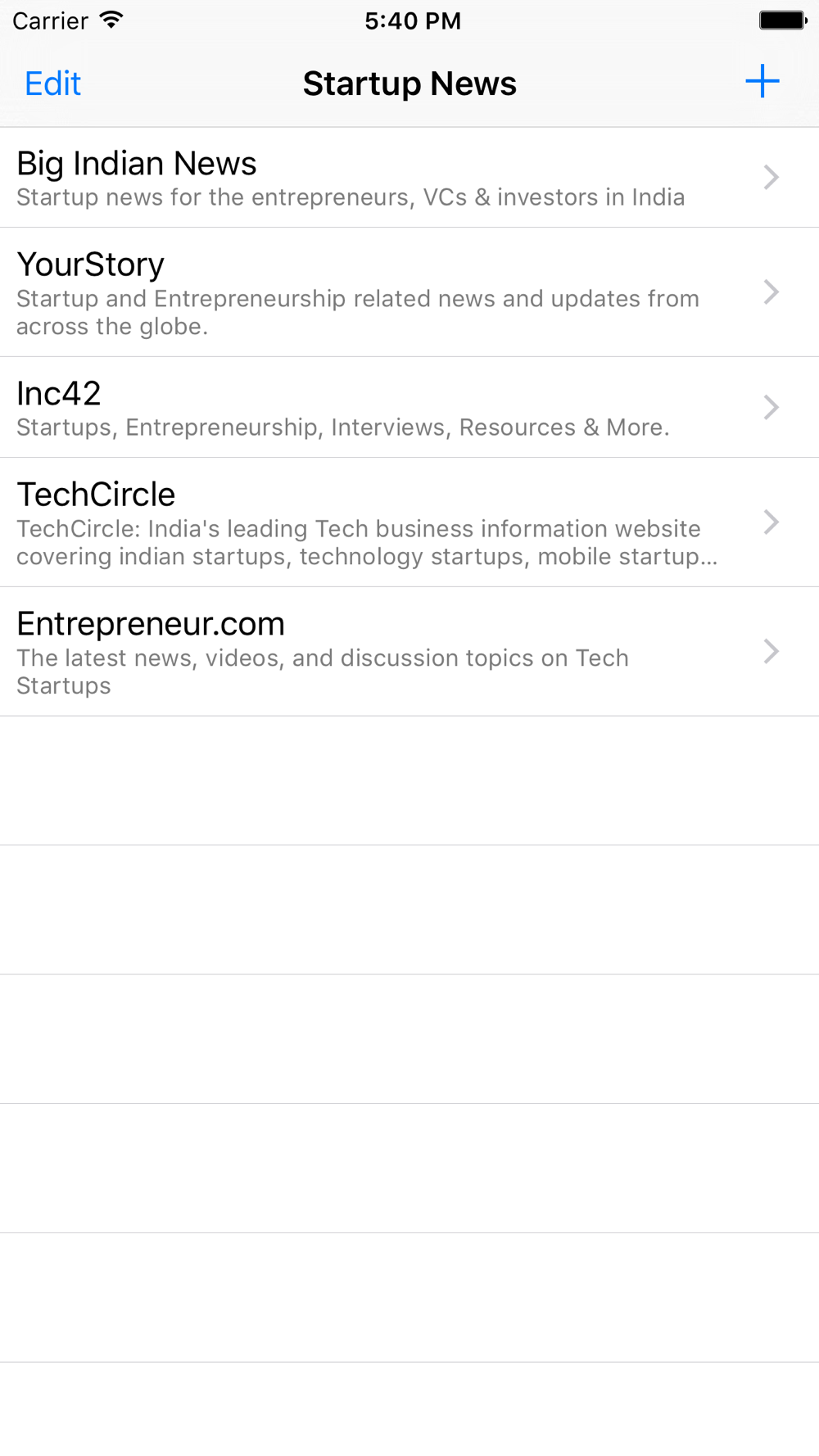Click the YourStory description text
The image size is (819, 1456).
[x=358, y=313]
